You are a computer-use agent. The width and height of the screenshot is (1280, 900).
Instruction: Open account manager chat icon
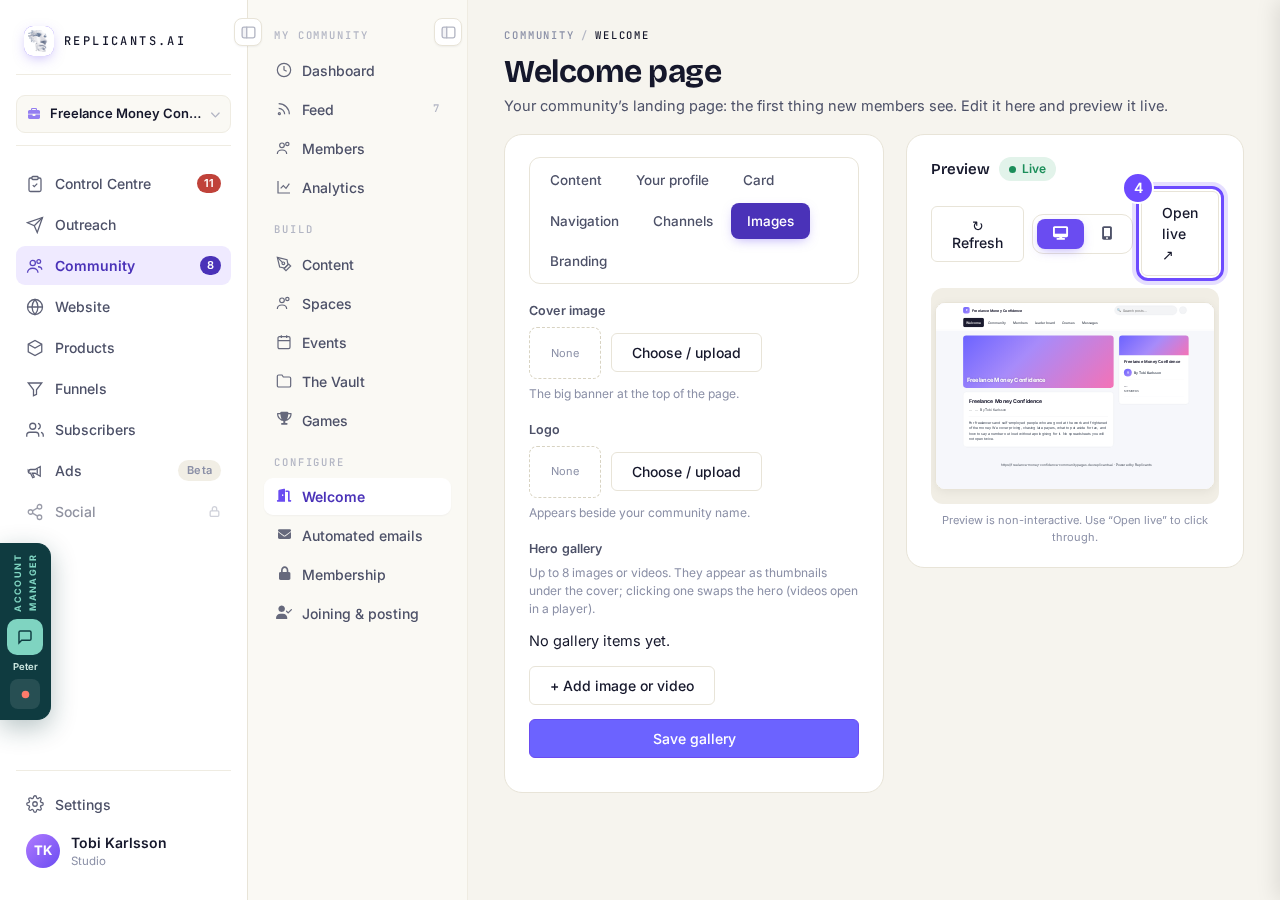pos(25,637)
